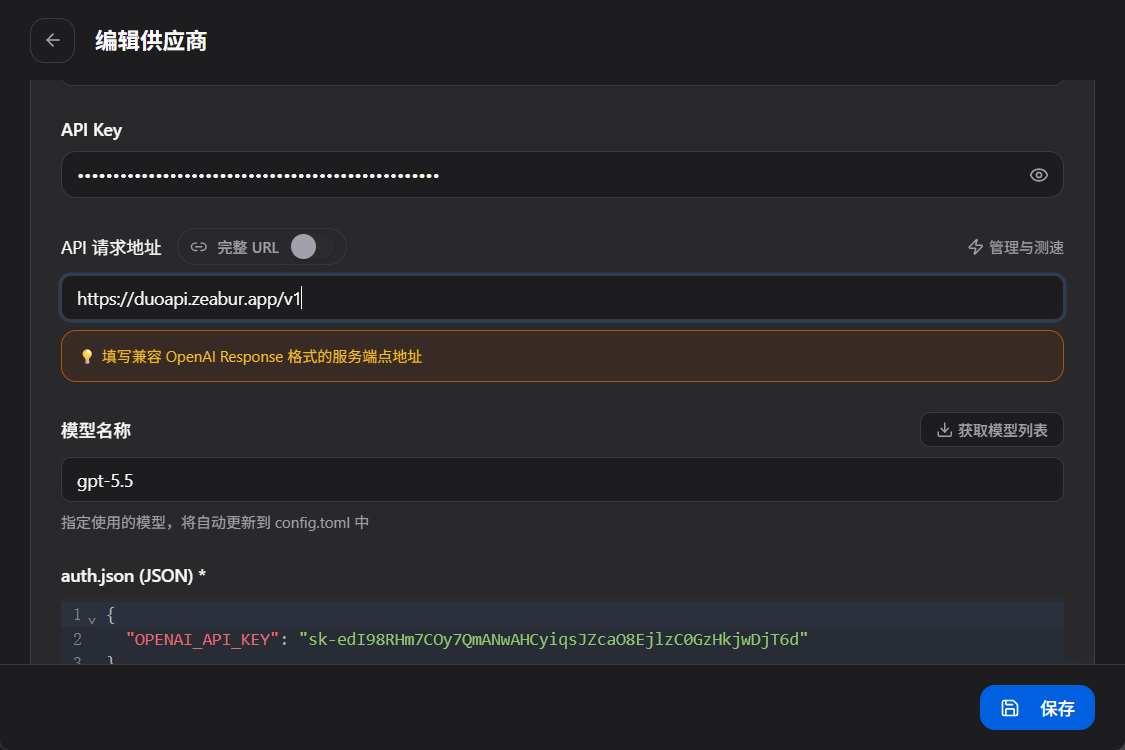Click line number 2 in the editor gutter
This screenshot has height=750, width=1125.
(77, 639)
